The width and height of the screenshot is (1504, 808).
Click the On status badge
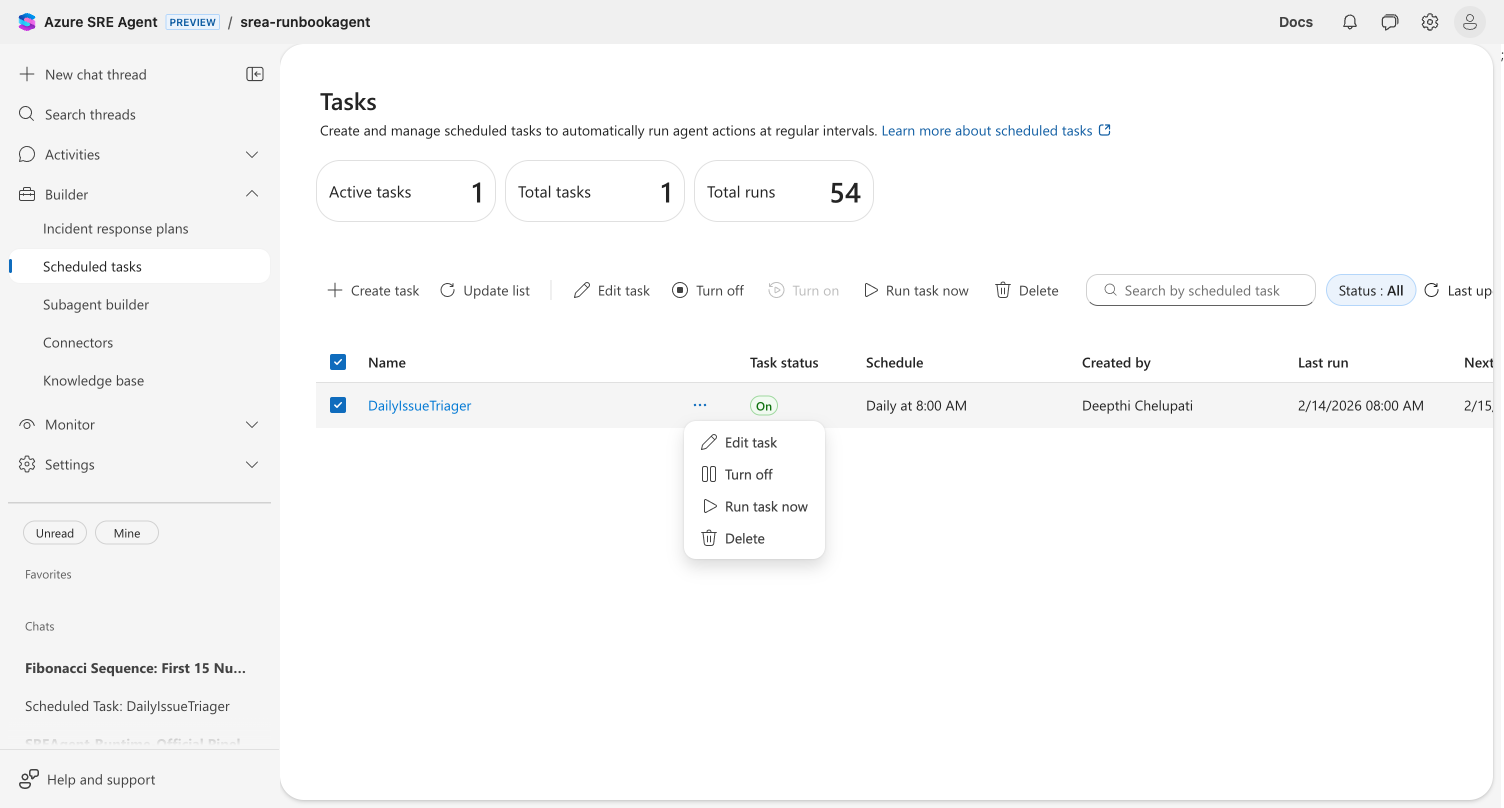pyautogui.click(x=764, y=406)
